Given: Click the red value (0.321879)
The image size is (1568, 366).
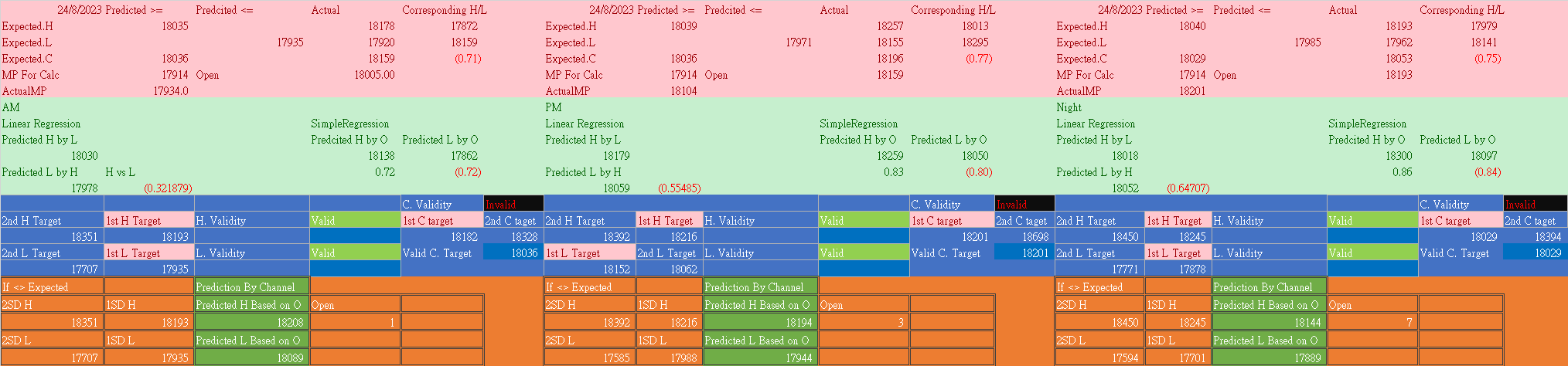Looking at the screenshot, I should (168, 188).
